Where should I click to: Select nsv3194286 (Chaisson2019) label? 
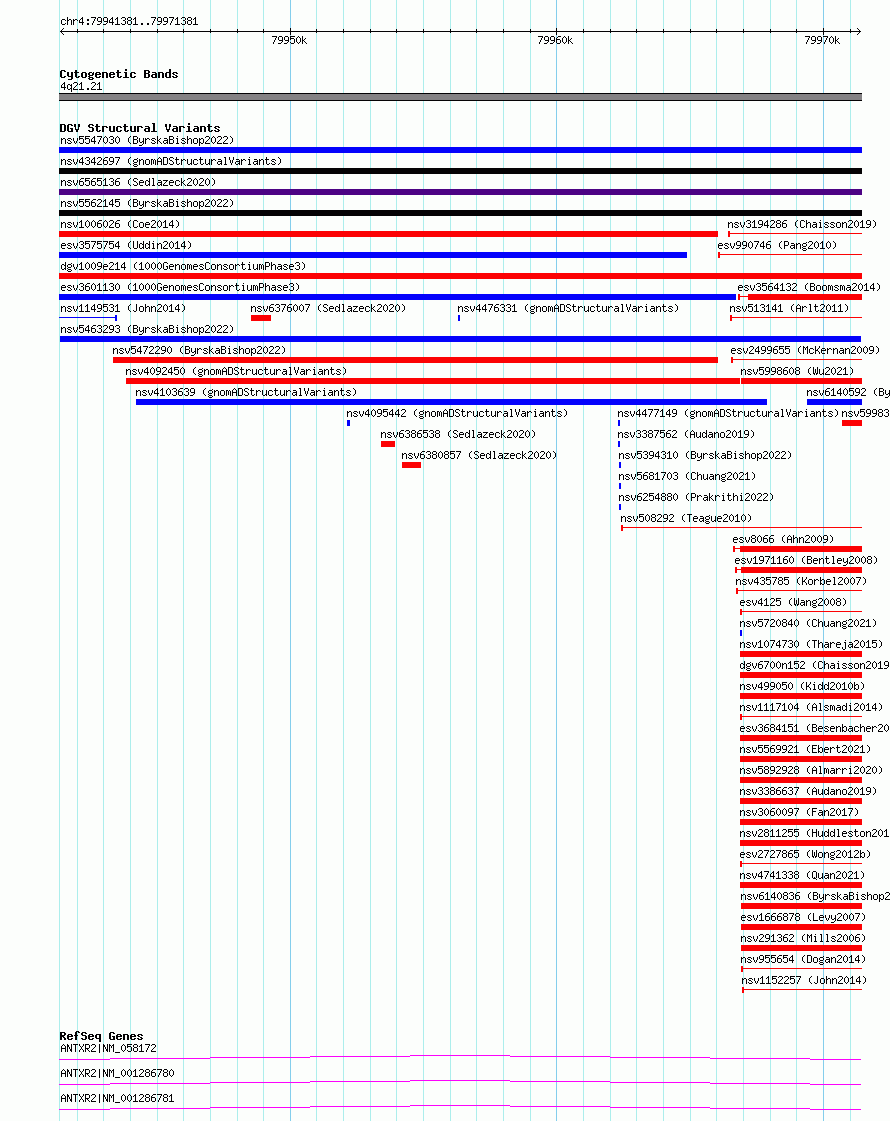(802, 224)
